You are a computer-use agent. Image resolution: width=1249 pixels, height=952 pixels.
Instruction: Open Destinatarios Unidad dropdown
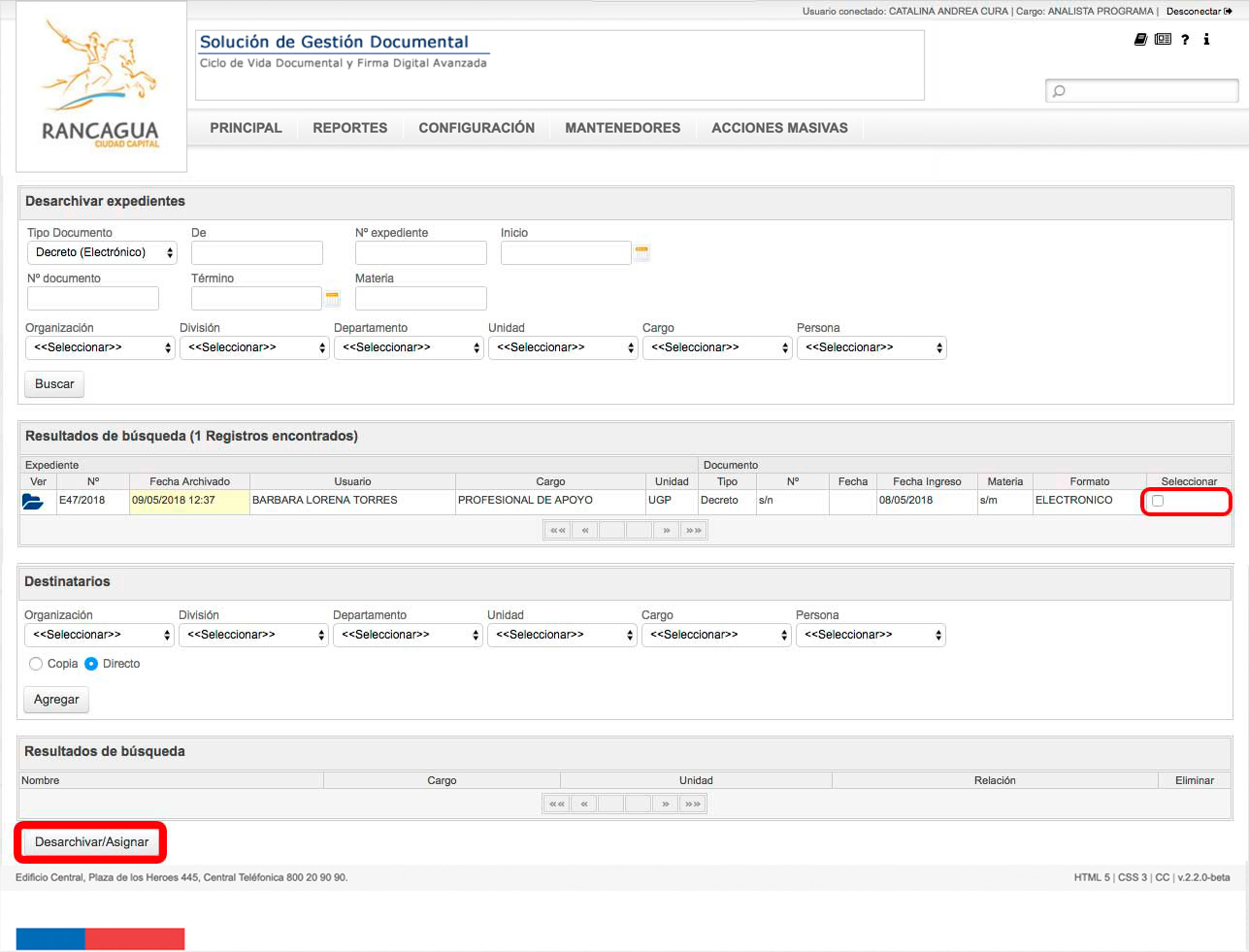562,635
